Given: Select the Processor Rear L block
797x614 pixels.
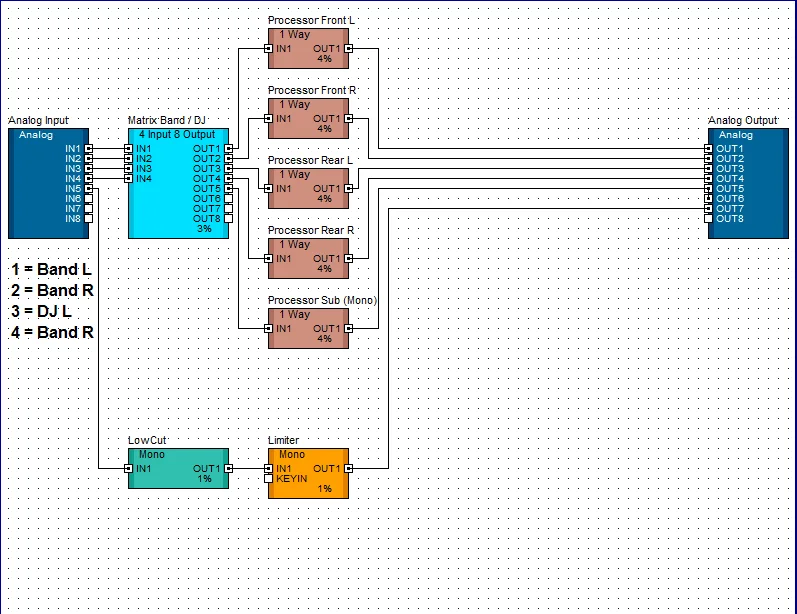Looking at the screenshot, I should (x=309, y=189).
